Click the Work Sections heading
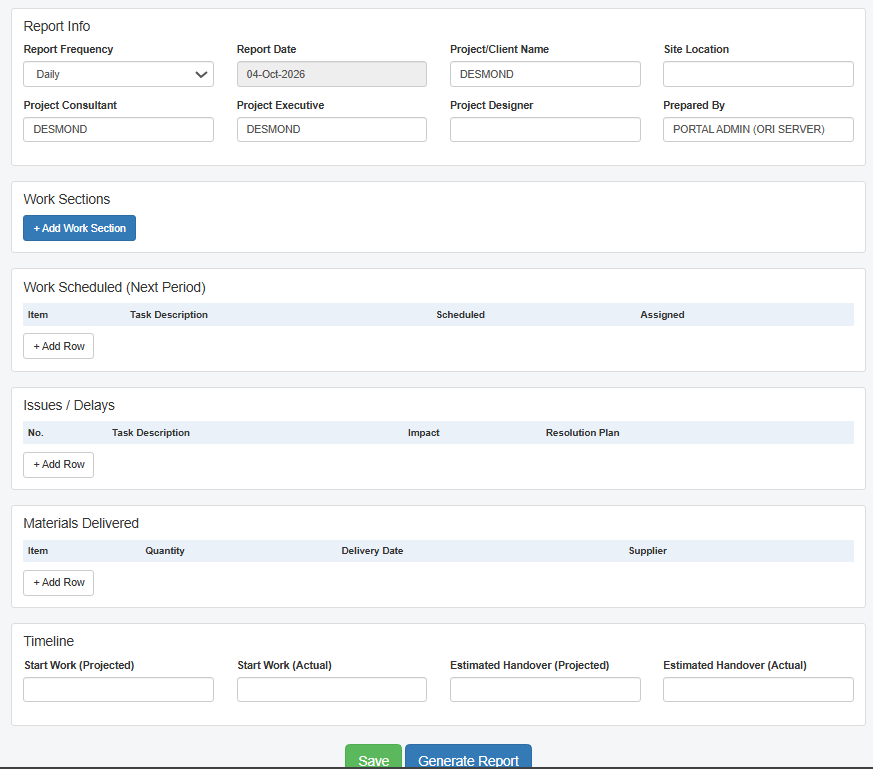873x769 pixels. point(67,199)
